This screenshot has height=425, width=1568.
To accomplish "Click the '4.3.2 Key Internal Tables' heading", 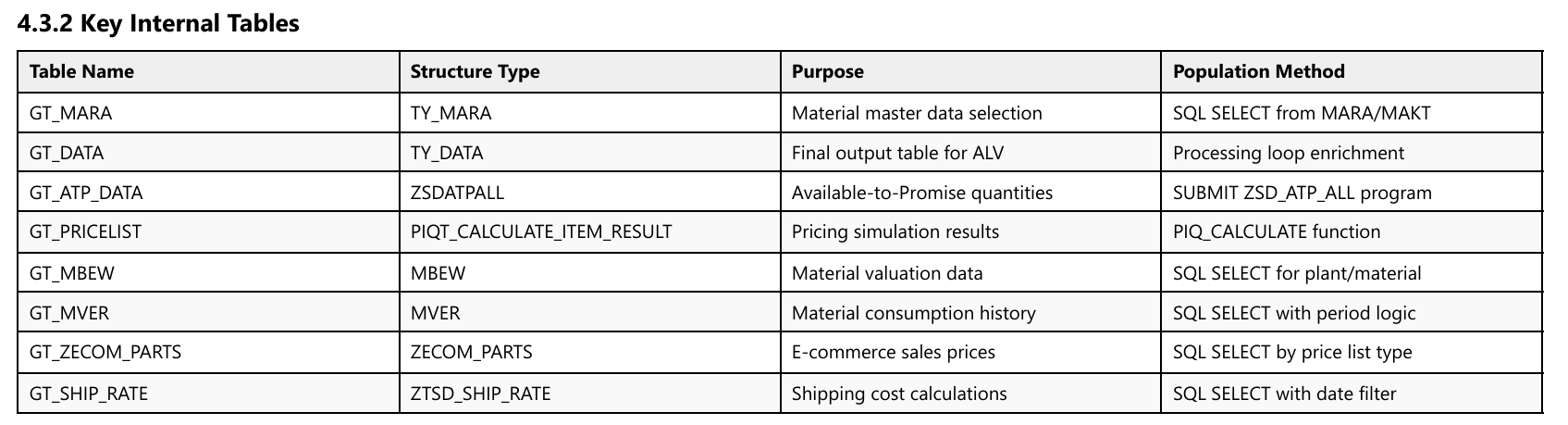I will tap(158, 24).
